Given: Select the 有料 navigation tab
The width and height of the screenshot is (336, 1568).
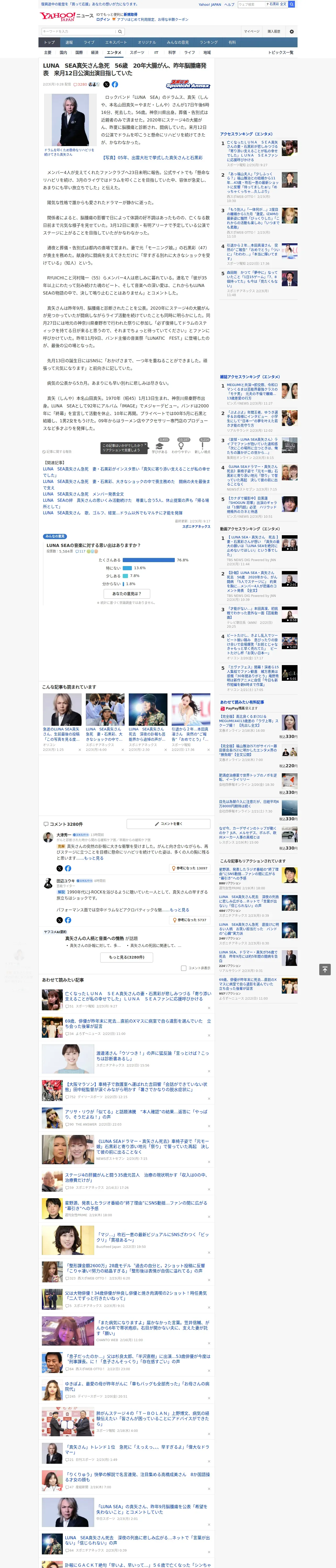Looking at the screenshot, I should pos(232,43).
